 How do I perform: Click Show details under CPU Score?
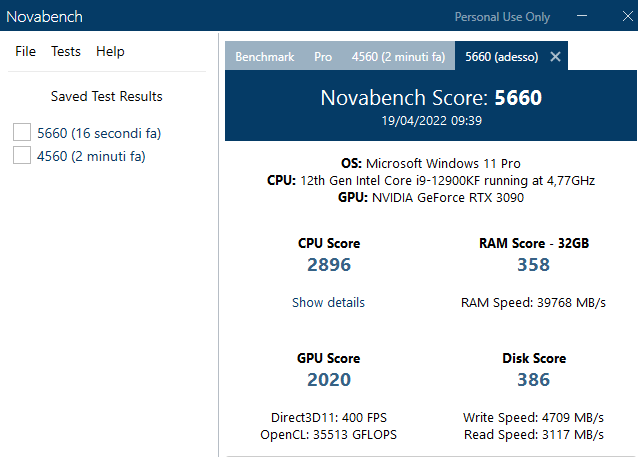pos(328,302)
